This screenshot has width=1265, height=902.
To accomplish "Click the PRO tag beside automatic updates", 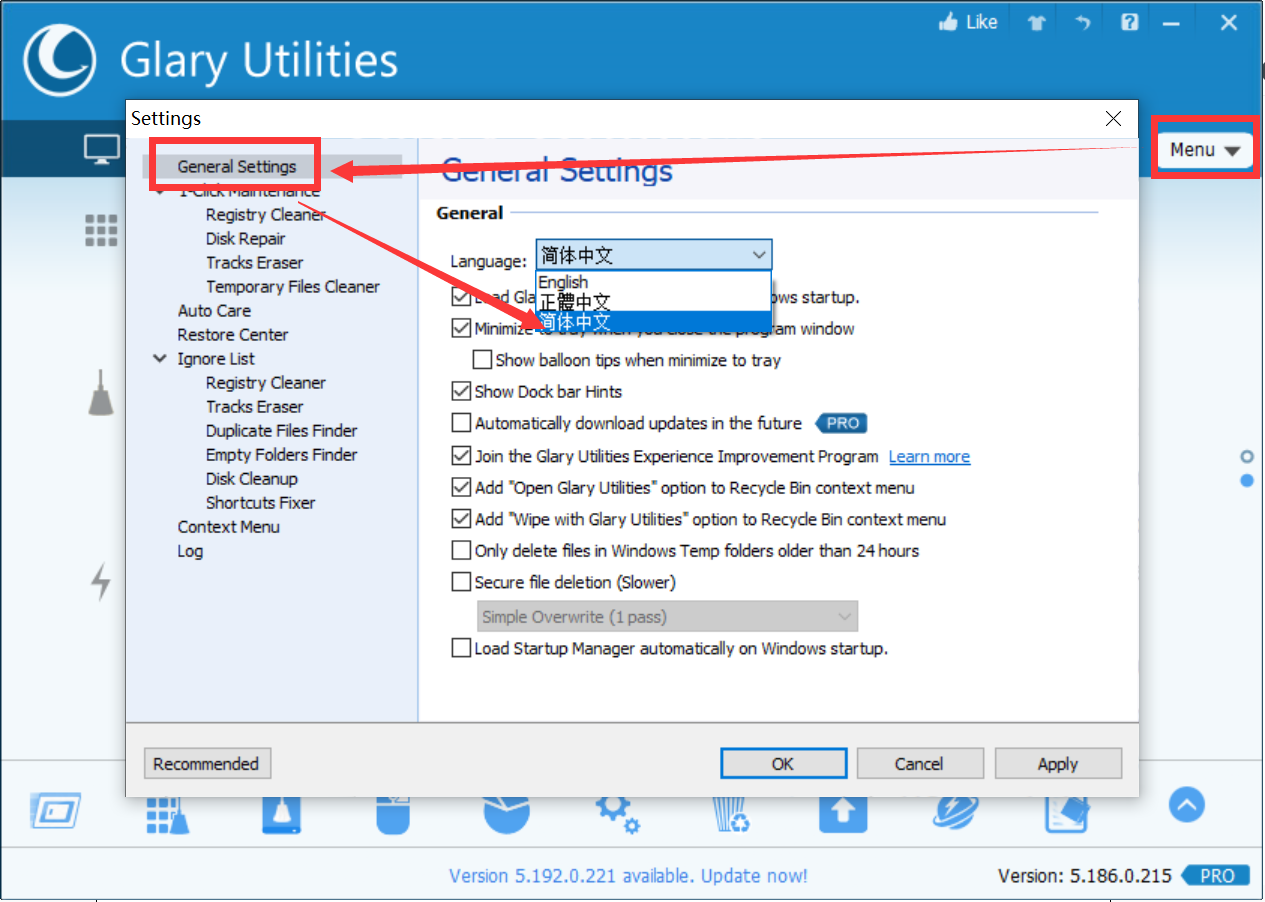I will pyautogui.click(x=841, y=423).
